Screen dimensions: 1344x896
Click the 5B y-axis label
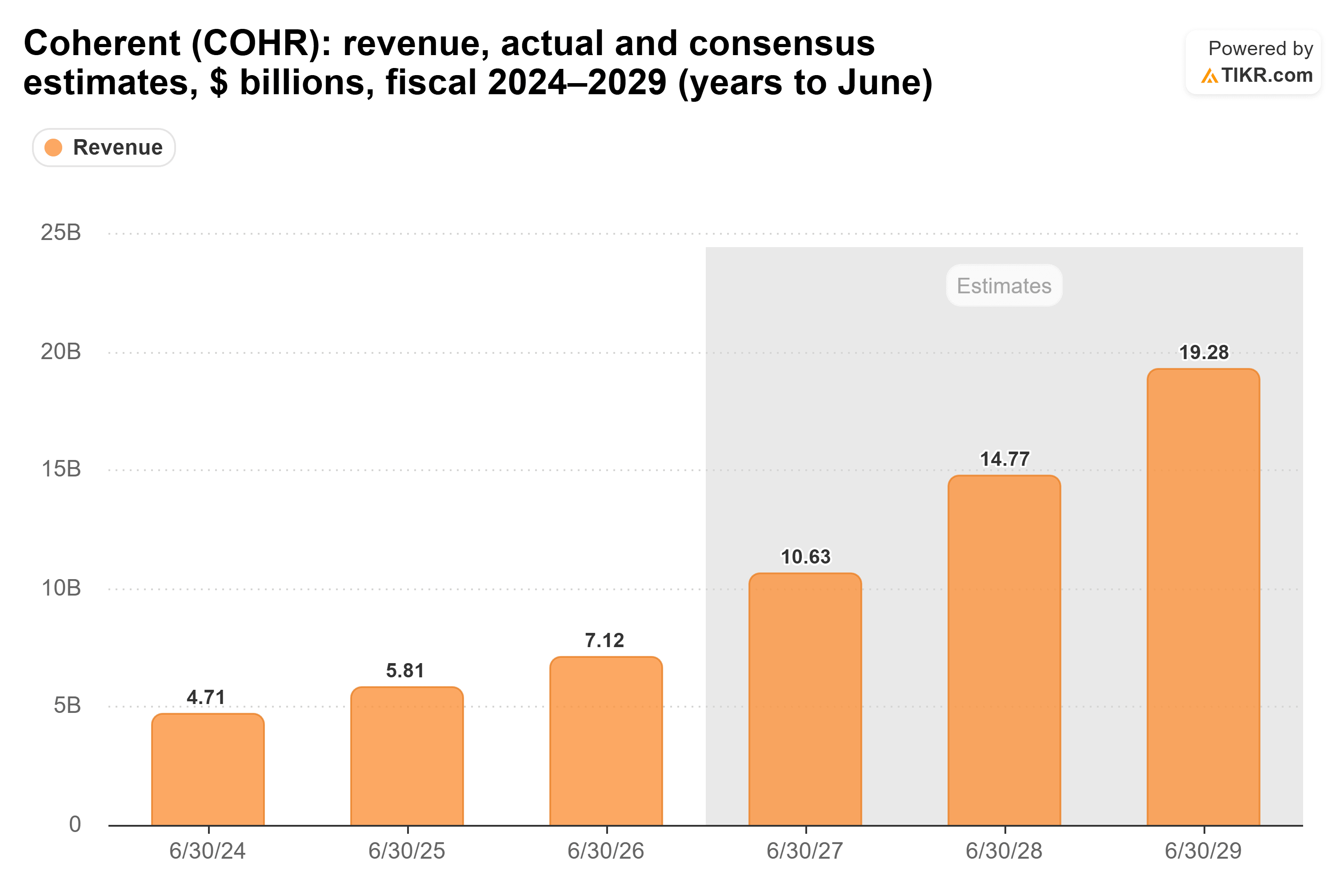click(67, 706)
